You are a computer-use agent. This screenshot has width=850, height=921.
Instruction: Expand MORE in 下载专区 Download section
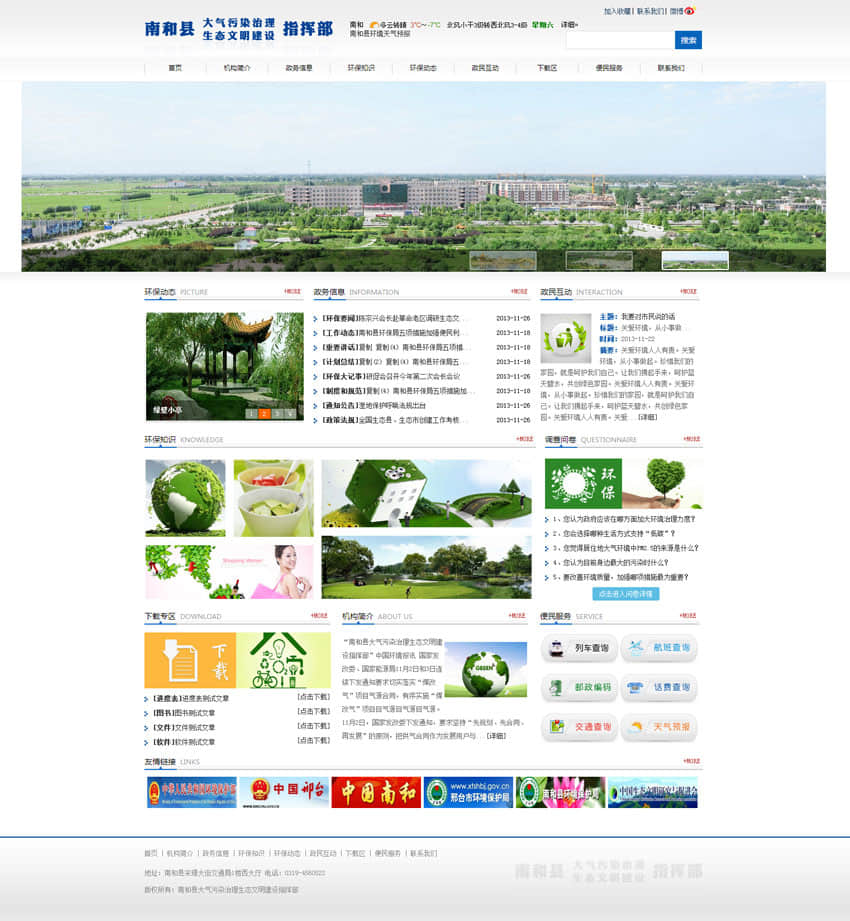319,616
